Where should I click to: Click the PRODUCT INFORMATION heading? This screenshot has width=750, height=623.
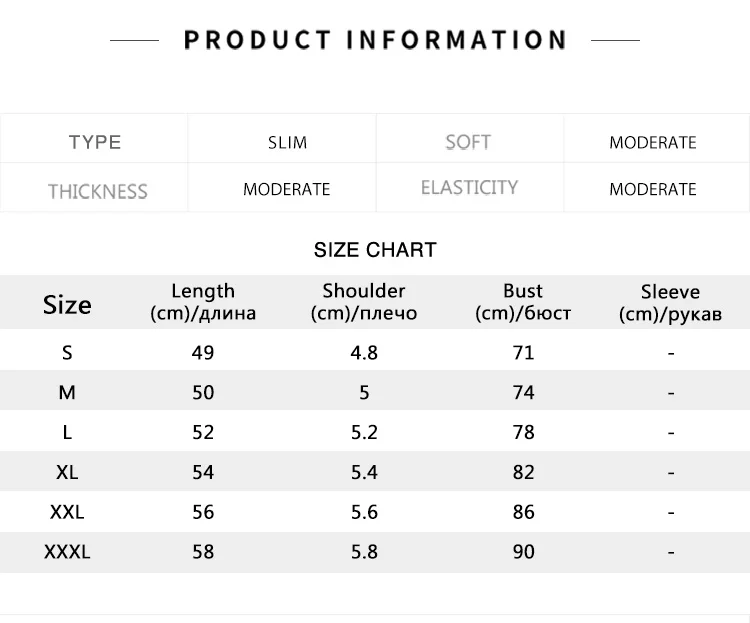pos(375,40)
